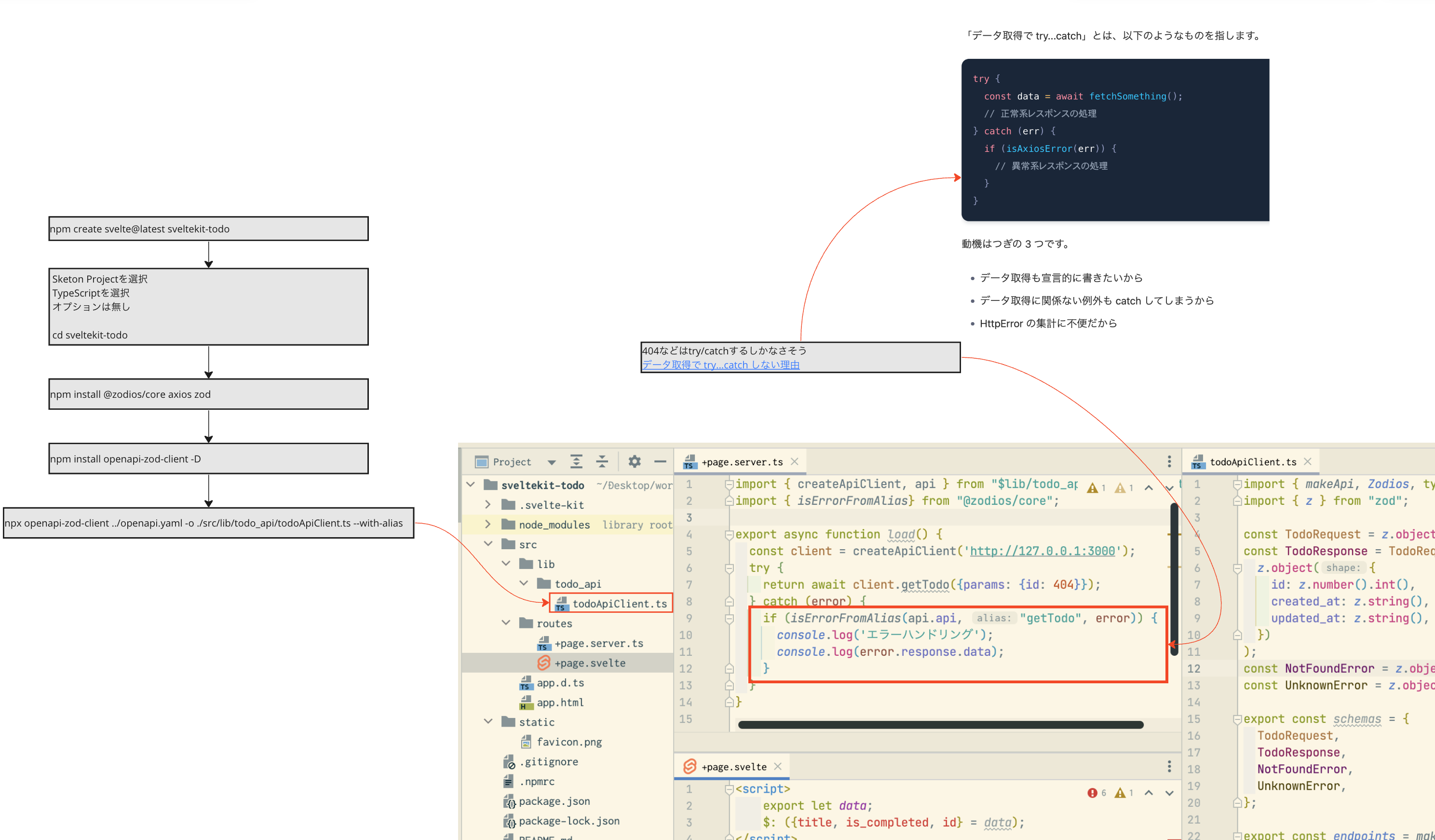
Task: Click the Collapse All icon in Project panel
Action: [x=602, y=461]
